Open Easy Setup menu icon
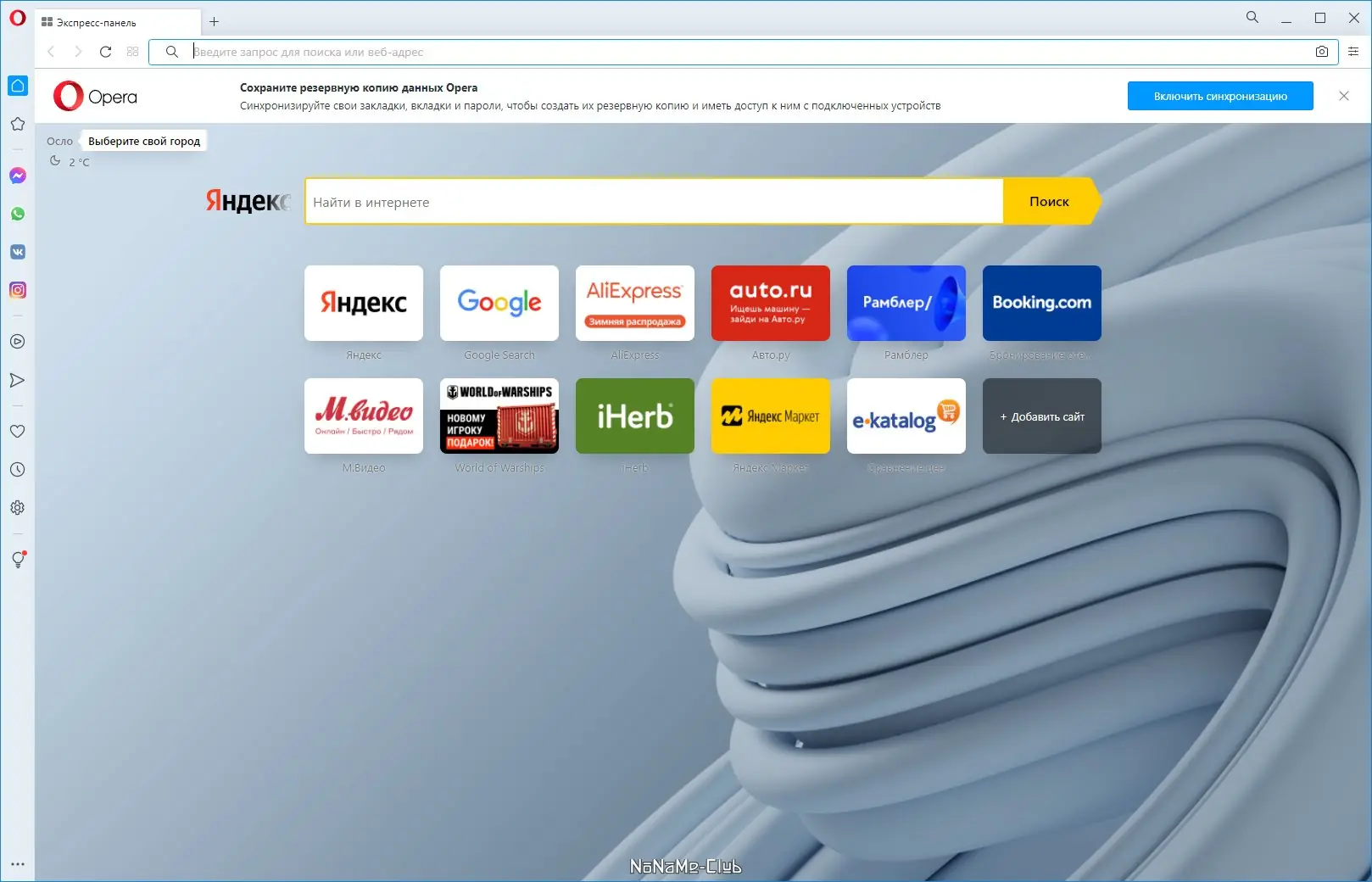Viewport: 1372px width, 882px height. click(1353, 52)
